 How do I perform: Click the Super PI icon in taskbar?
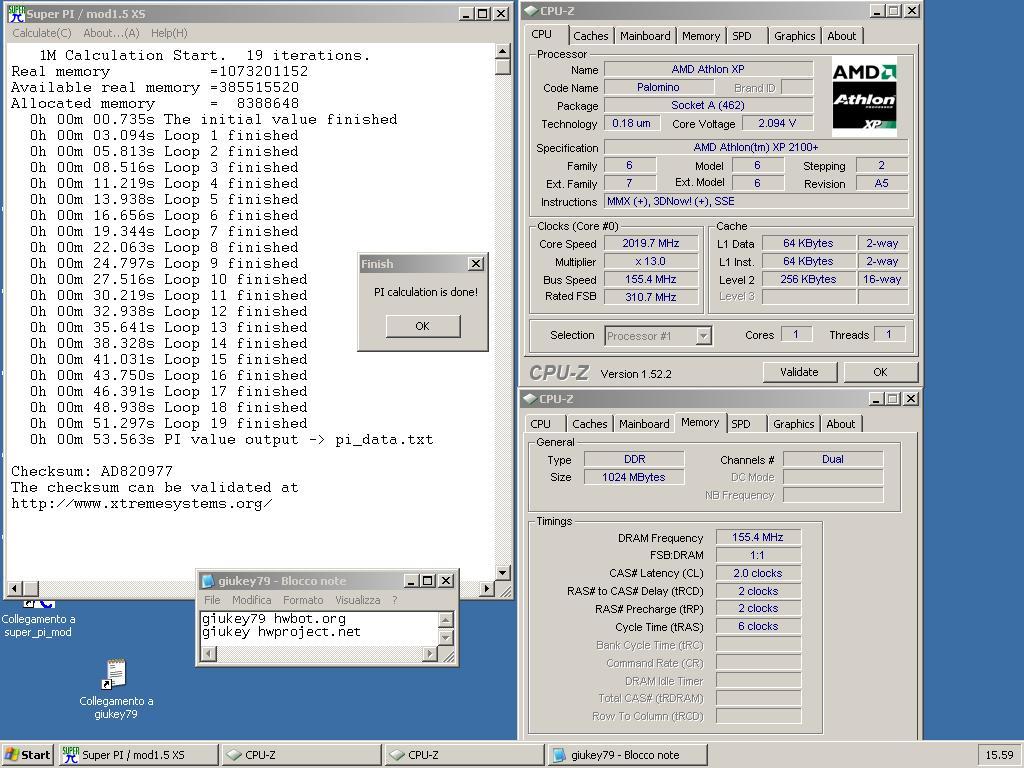tap(70, 755)
